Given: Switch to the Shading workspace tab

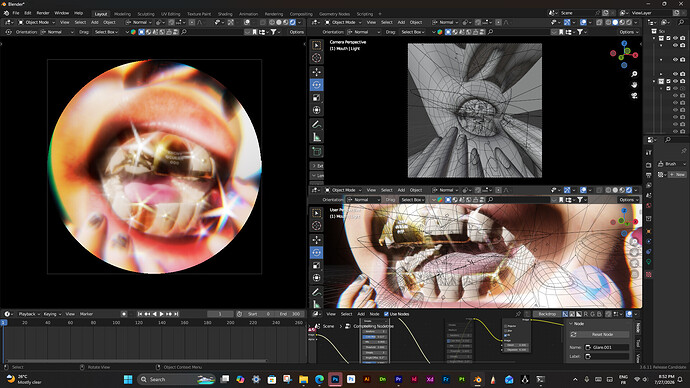Looking at the screenshot, I should point(225,14).
